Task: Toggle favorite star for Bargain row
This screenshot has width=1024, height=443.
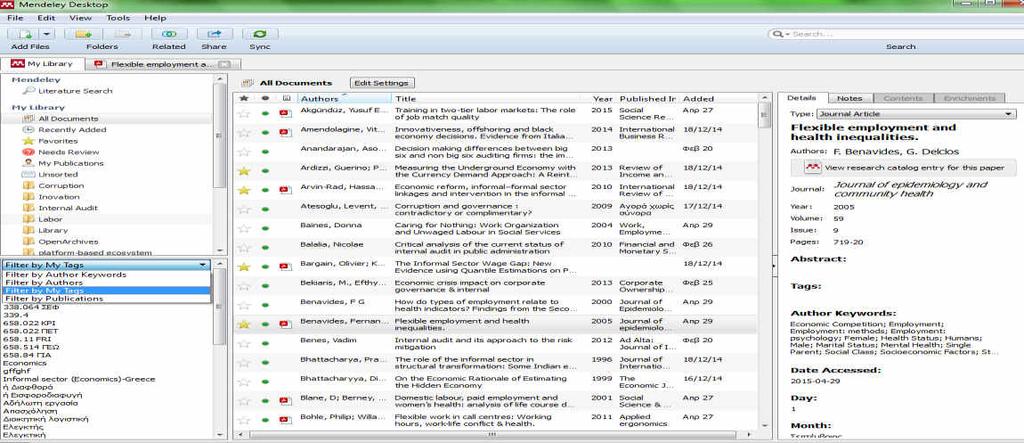Action: tap(244, 267)
